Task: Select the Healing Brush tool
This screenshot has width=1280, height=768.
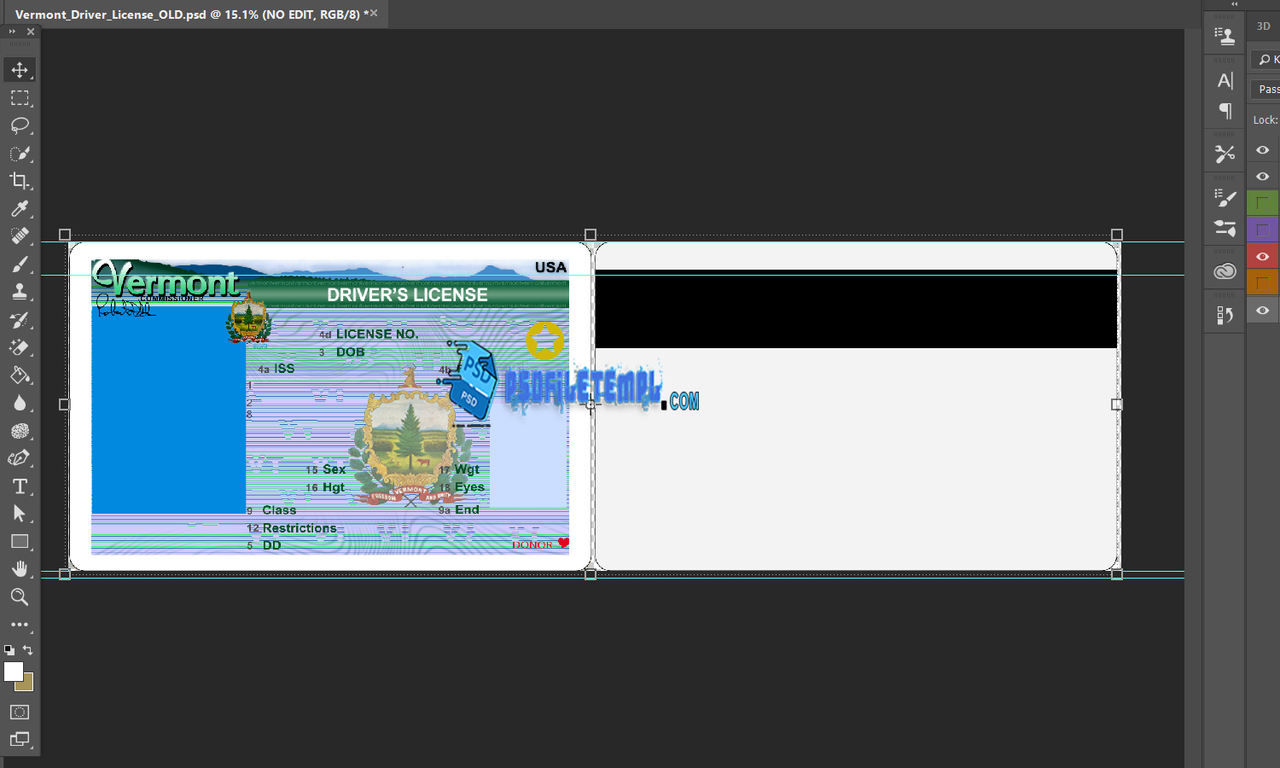Action: [x=19, y=237]
